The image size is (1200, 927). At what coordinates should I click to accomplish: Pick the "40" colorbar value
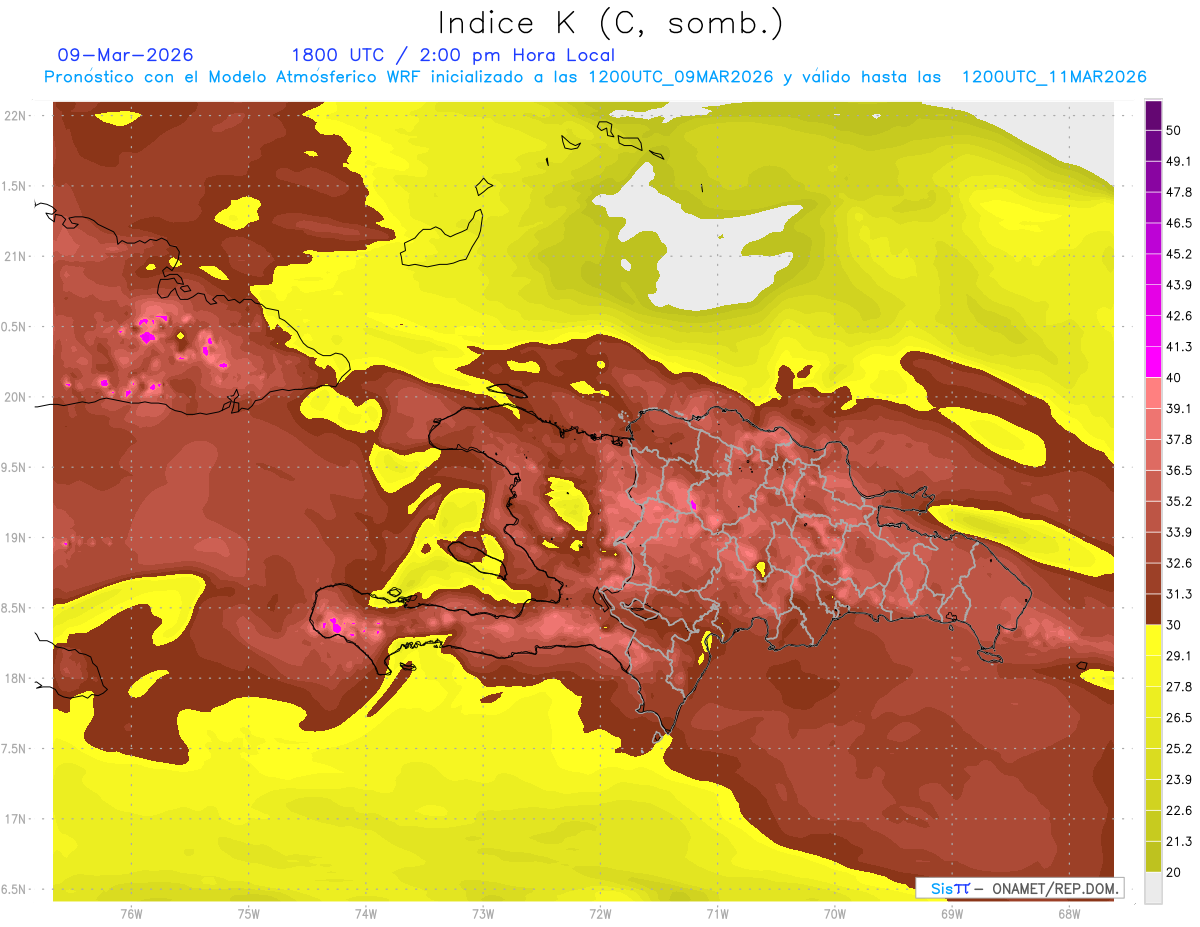1174,378
